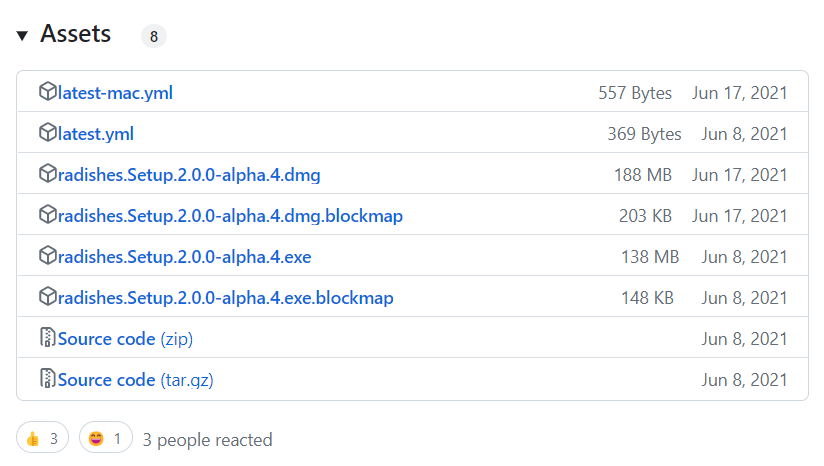The height and width of the screenshot is (466, 824).
Task: Open radishes.Setup.2.0.0-alpha.4.exe.blockmap link
Action: tap(226, 298)
